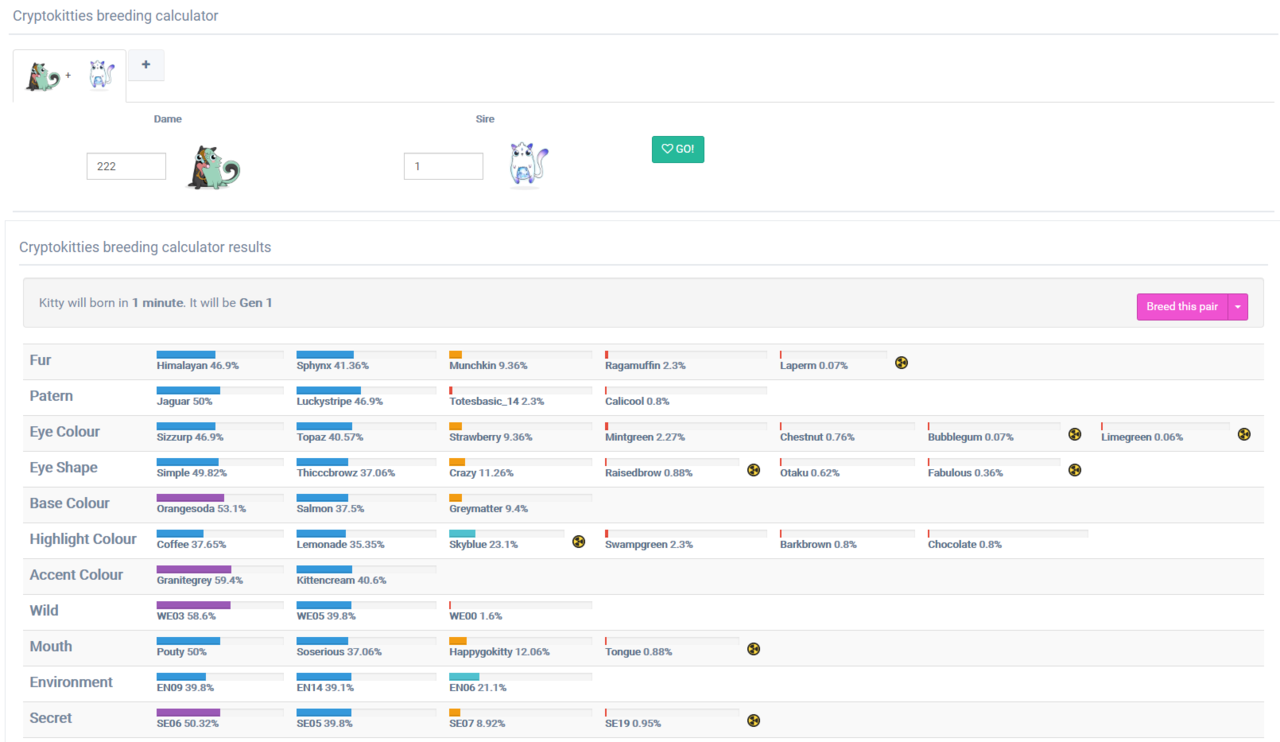The height and width of the screenshot is (742, 1280).
Task: Click the Sphynx 41.36% label
Action: pos(333,366)
